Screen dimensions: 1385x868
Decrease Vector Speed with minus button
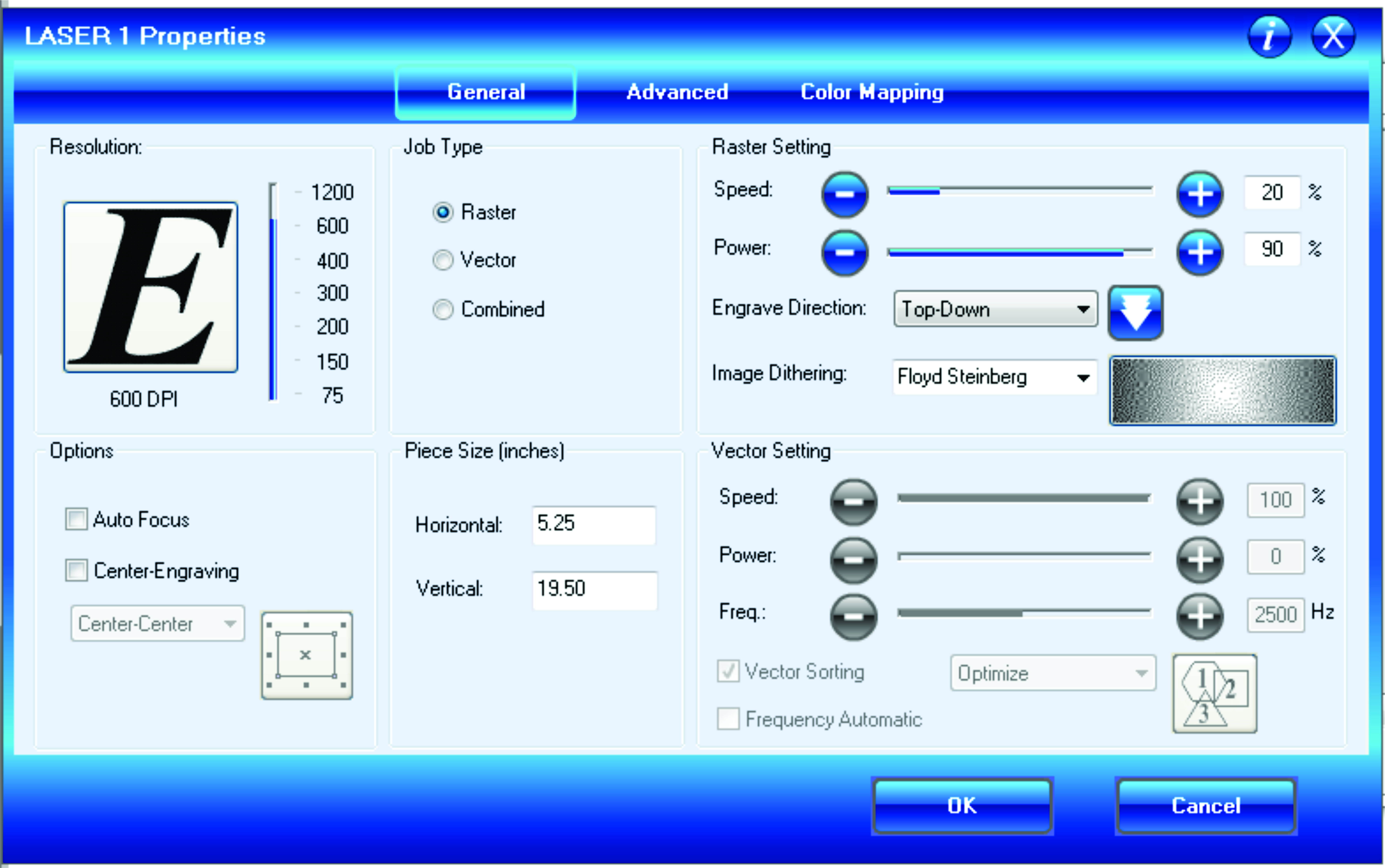tap(853, 502)
